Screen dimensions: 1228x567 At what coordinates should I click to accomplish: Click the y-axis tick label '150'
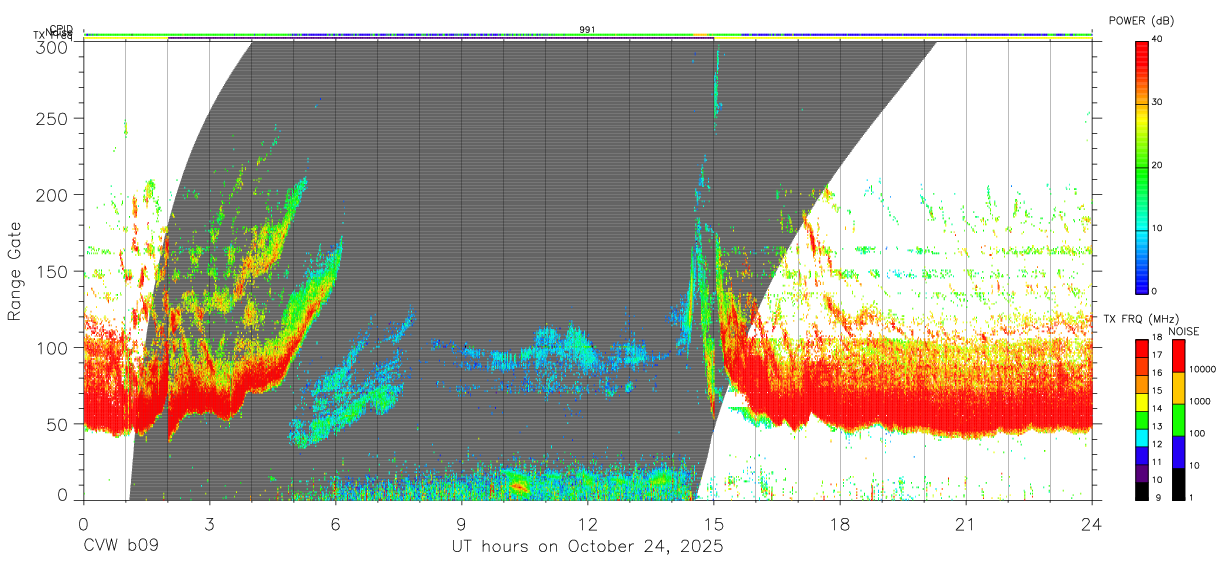(52, 272)
